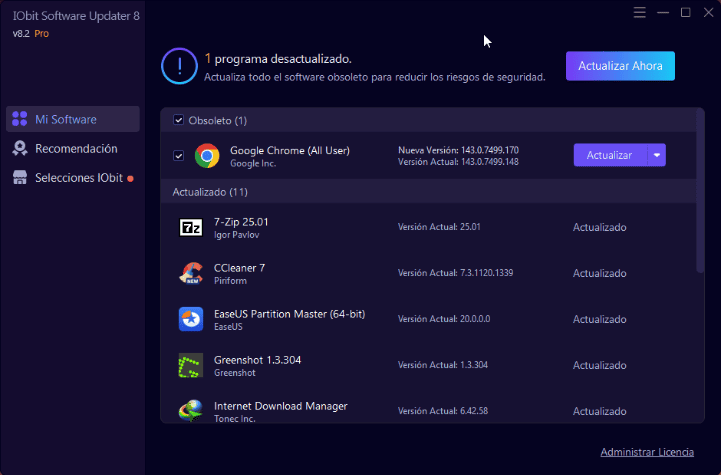The height and width of the screenshot is (475, 721).
Task: Click Versión Actual: 143.0.7499.148 text
Action: (x=458, y=162)
